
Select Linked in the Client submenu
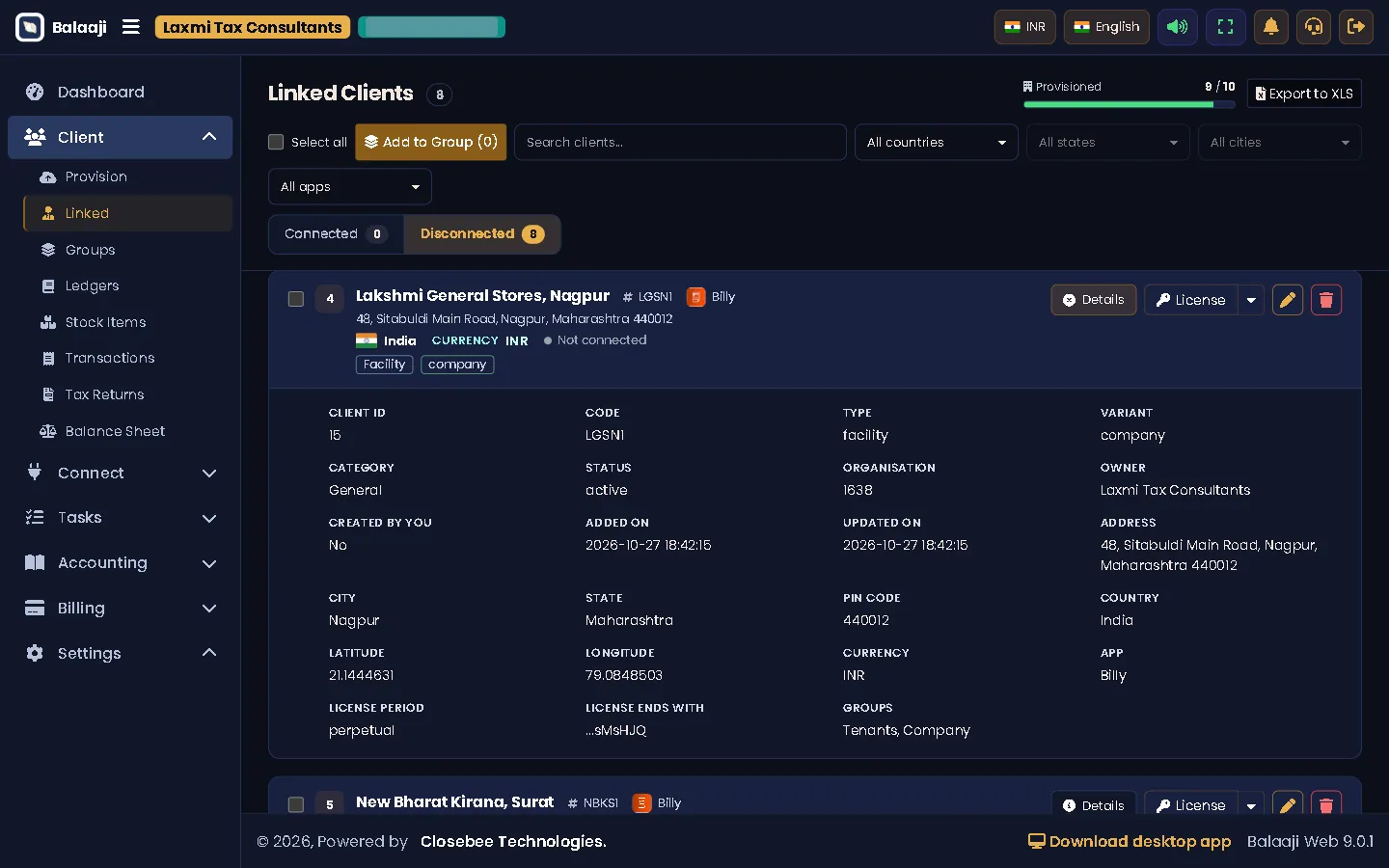coord(128,213)
